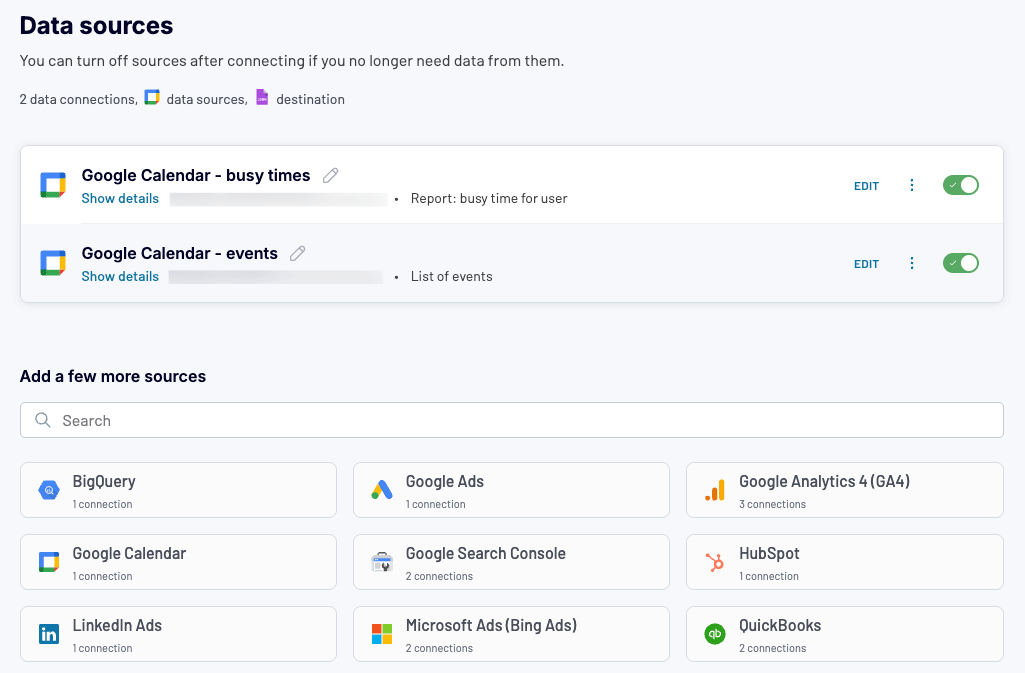Click the Google Calendar data sources summary icon
The height and width of the screenshot is (673, 1025).
(x=152, y=97)
